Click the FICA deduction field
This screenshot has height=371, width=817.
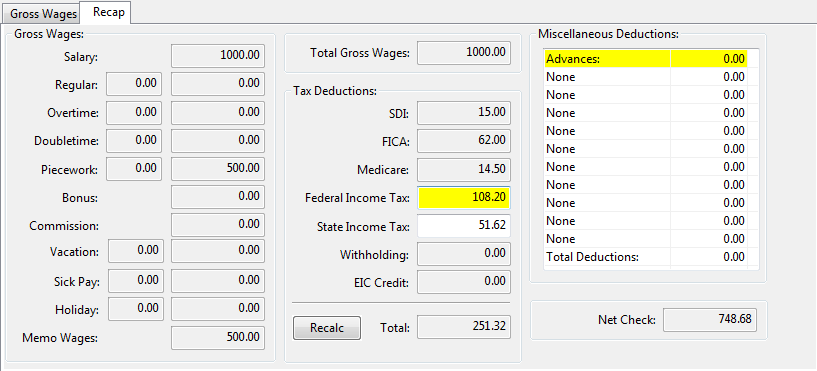(x=464, y=141)
